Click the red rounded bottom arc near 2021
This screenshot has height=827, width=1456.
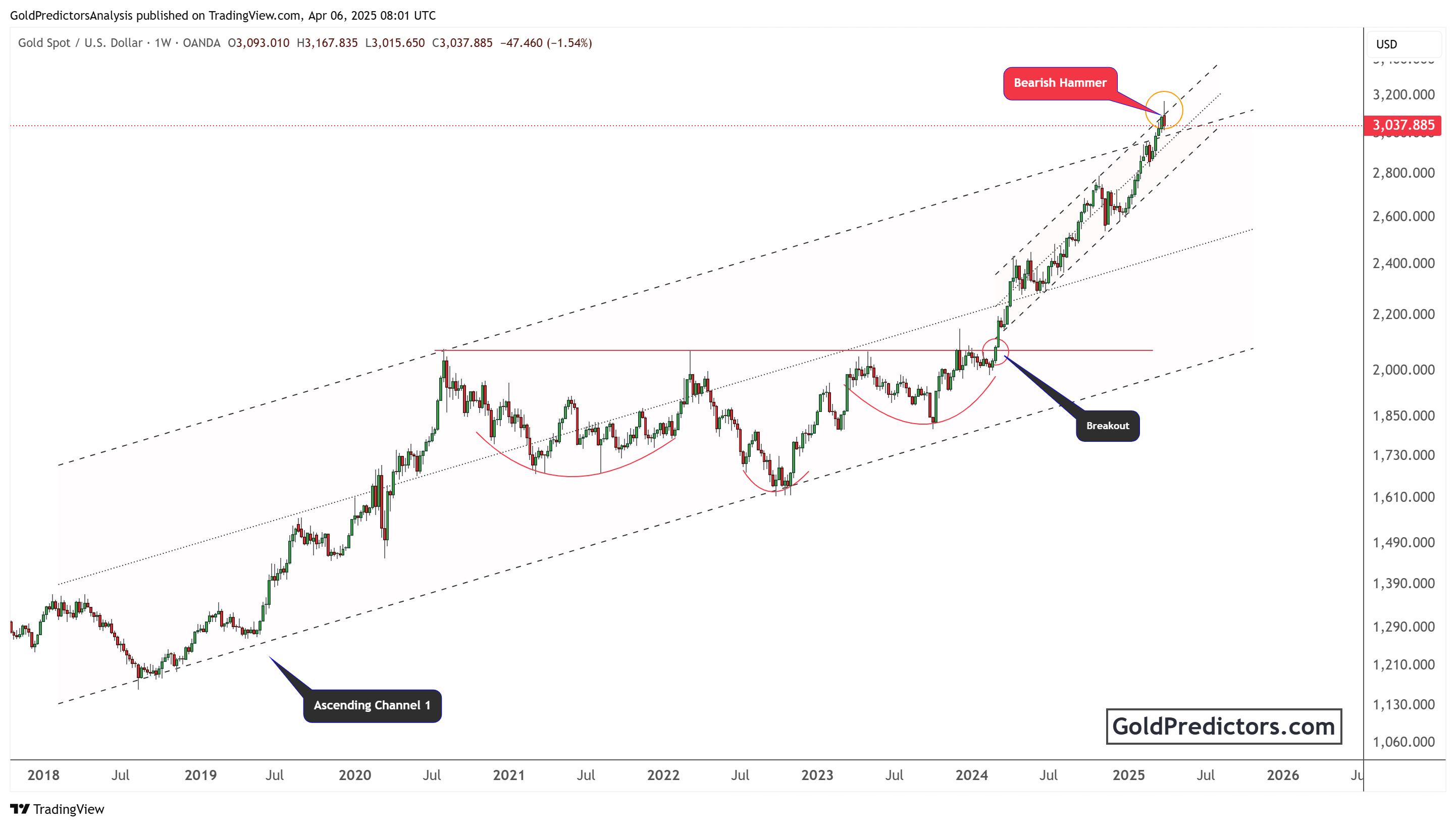(x=575, y=454)
